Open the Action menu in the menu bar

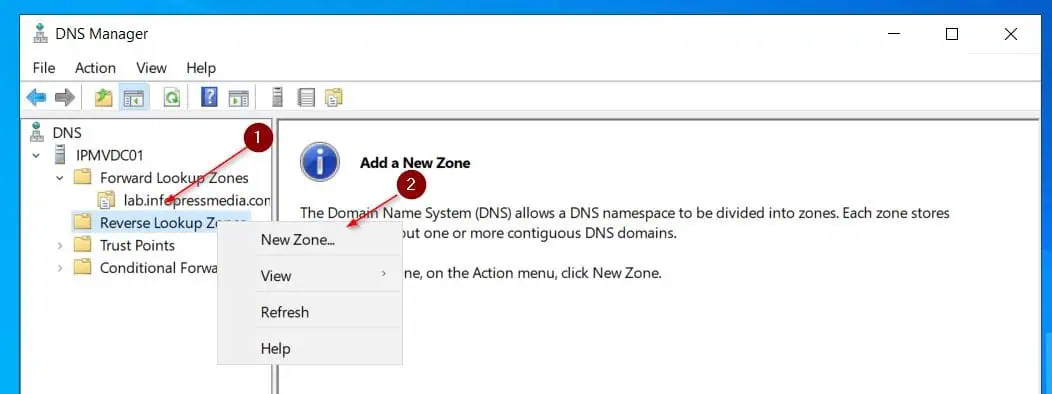[95, 68]
